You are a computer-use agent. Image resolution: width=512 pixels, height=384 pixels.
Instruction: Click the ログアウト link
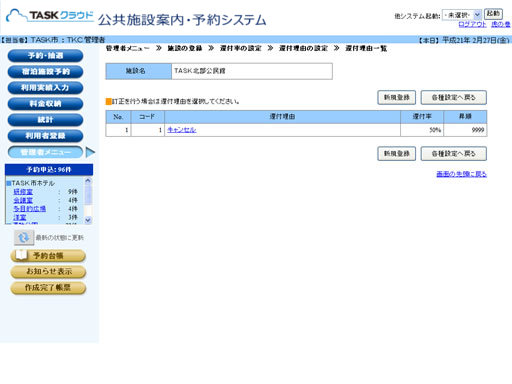(472, 24)
